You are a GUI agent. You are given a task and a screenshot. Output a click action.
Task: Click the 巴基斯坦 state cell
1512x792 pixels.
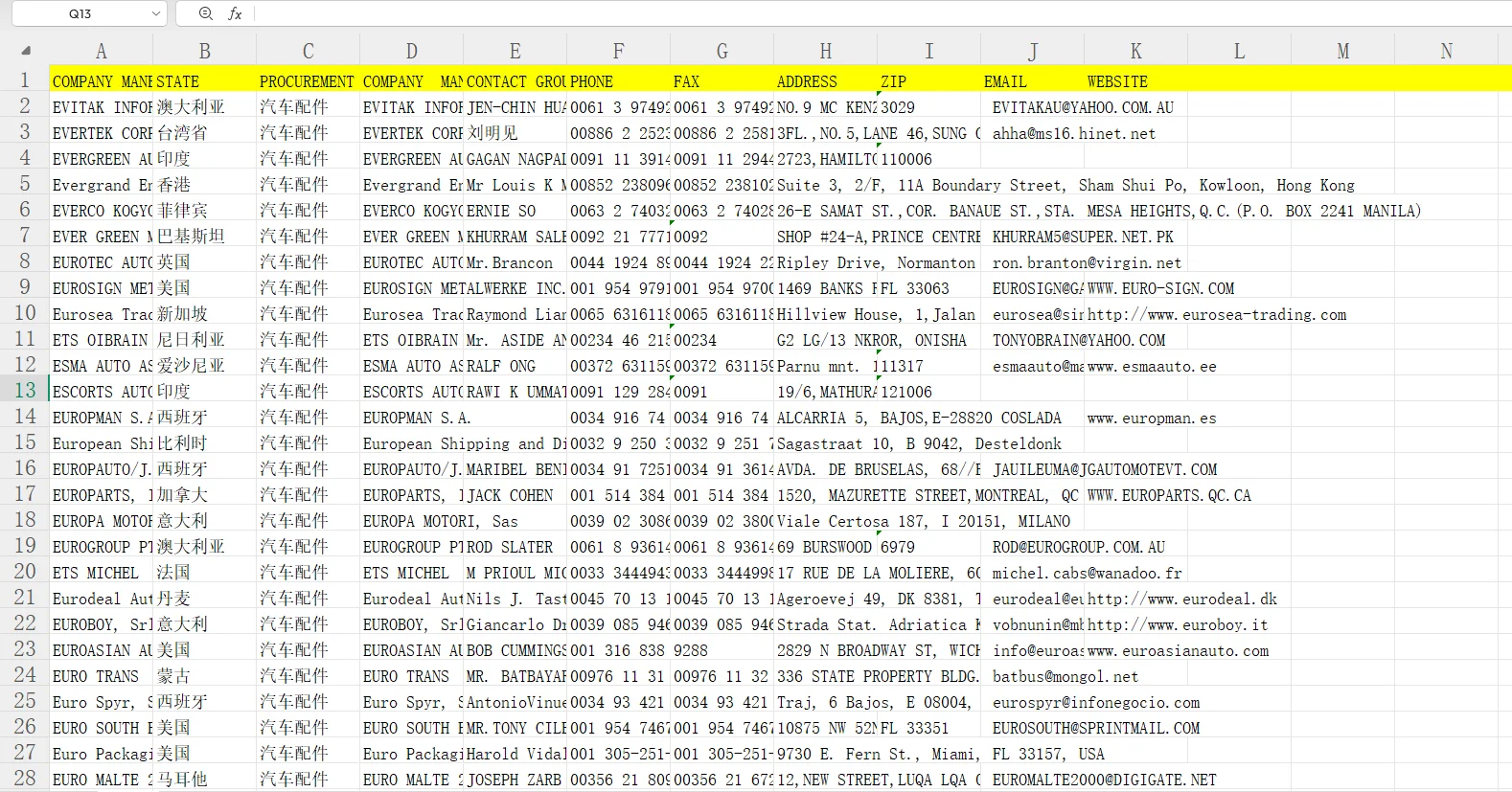[x=204, y=237]
